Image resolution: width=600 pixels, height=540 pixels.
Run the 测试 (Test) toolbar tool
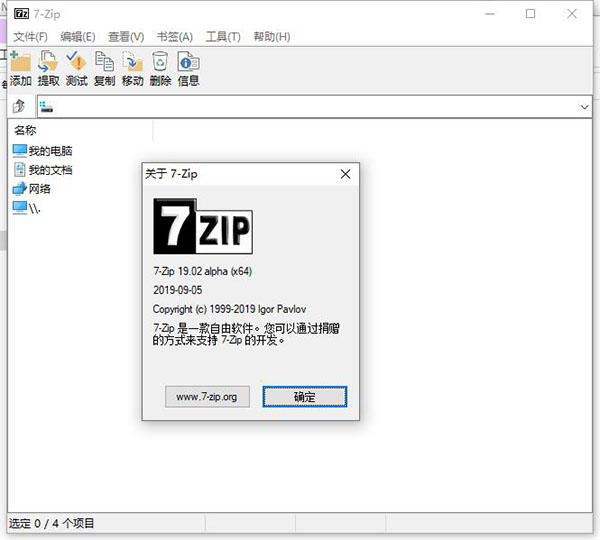[76, 61]
